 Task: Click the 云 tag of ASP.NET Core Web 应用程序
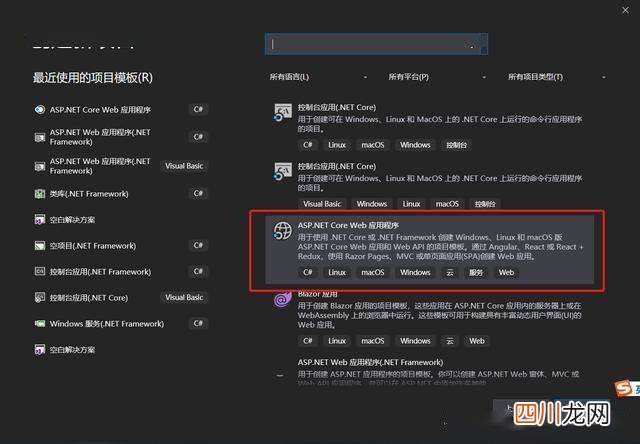[x=450, y=272]
